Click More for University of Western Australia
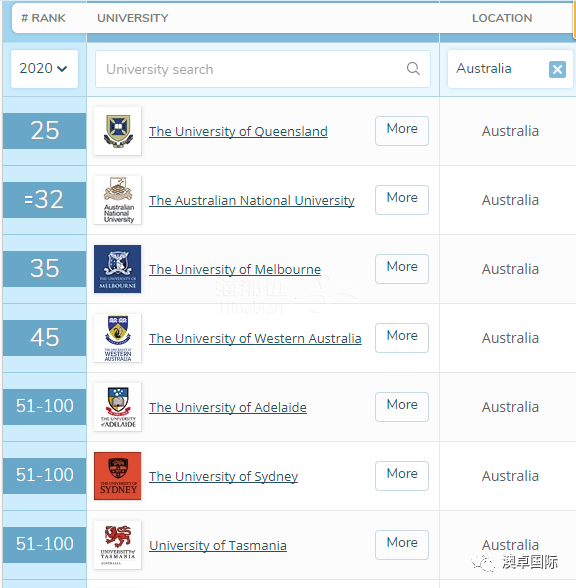576x588 pixels. tap(402, 338)
